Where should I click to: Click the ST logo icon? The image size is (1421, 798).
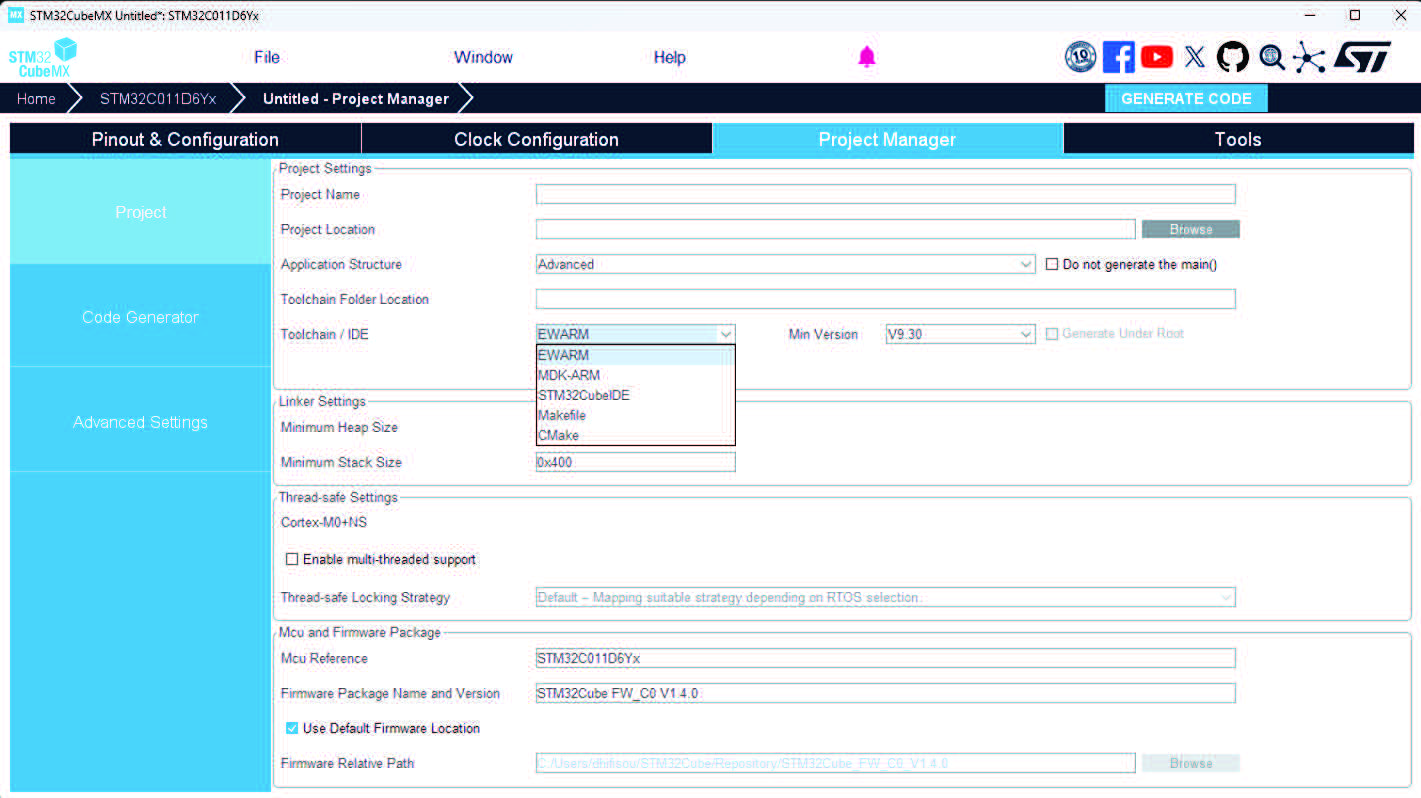tap(1362, 57)
